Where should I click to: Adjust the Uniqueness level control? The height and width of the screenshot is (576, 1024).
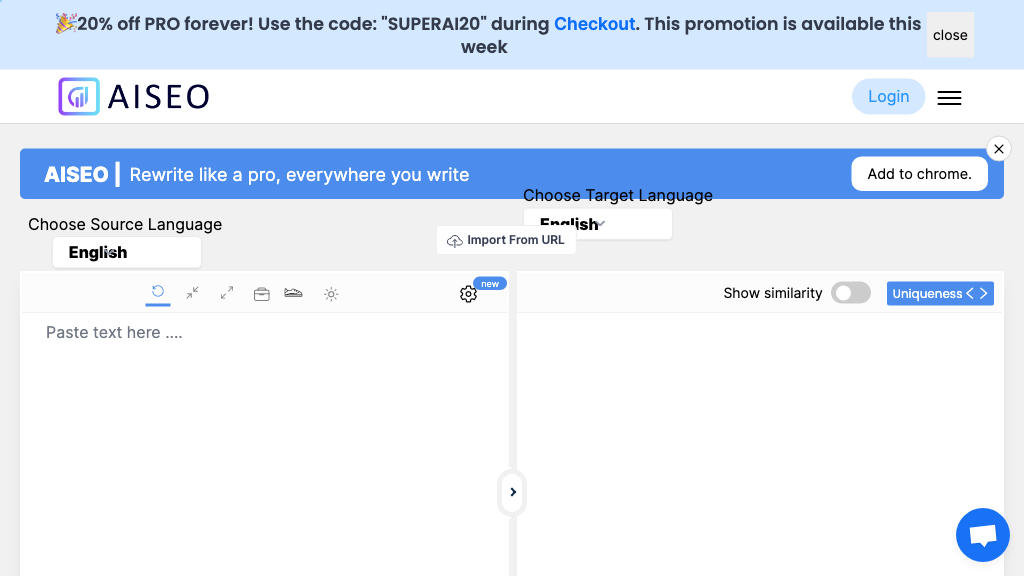pyautogui.click(x=940, y=294)
